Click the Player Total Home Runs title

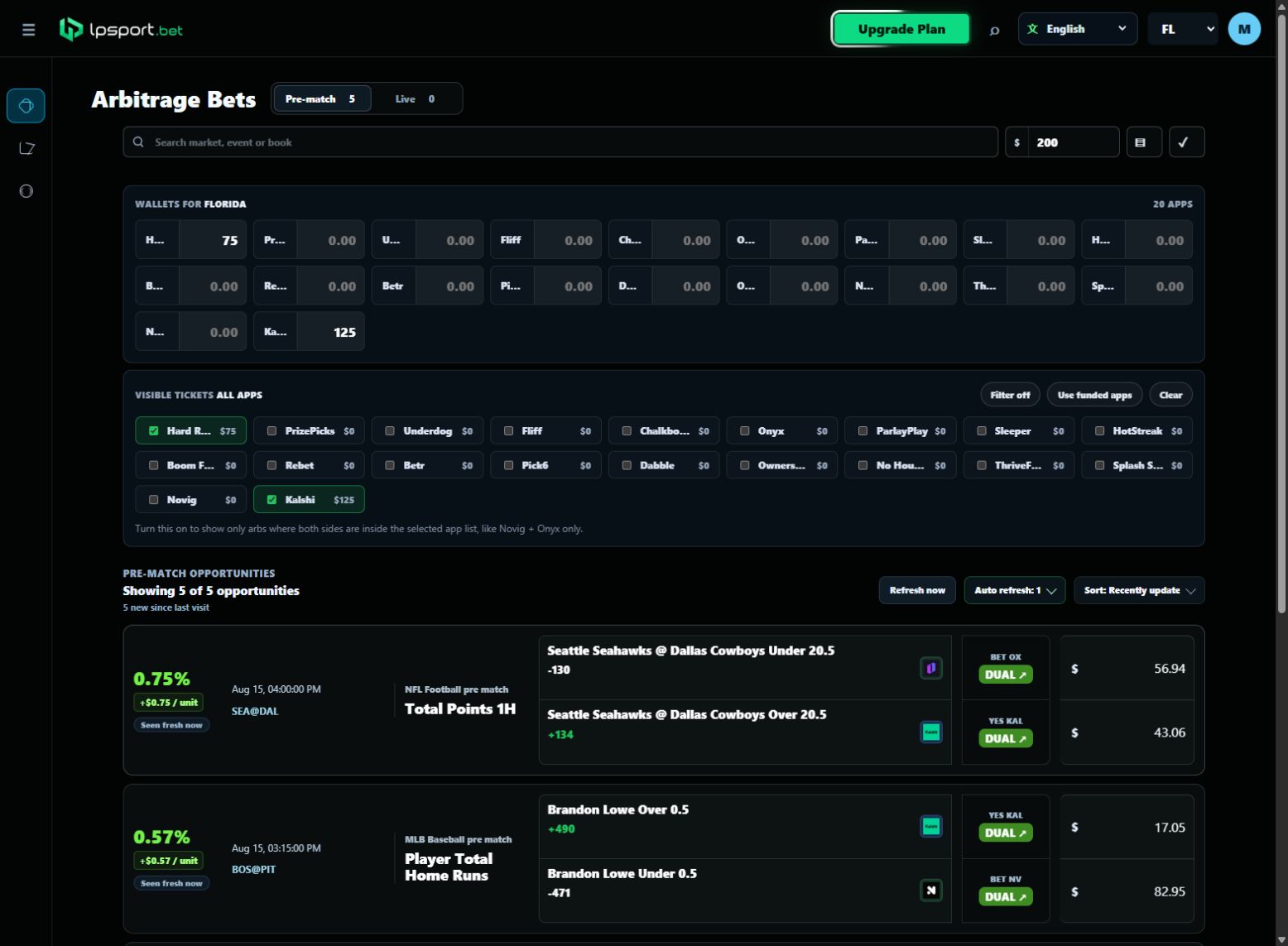(x=449, y=867)
